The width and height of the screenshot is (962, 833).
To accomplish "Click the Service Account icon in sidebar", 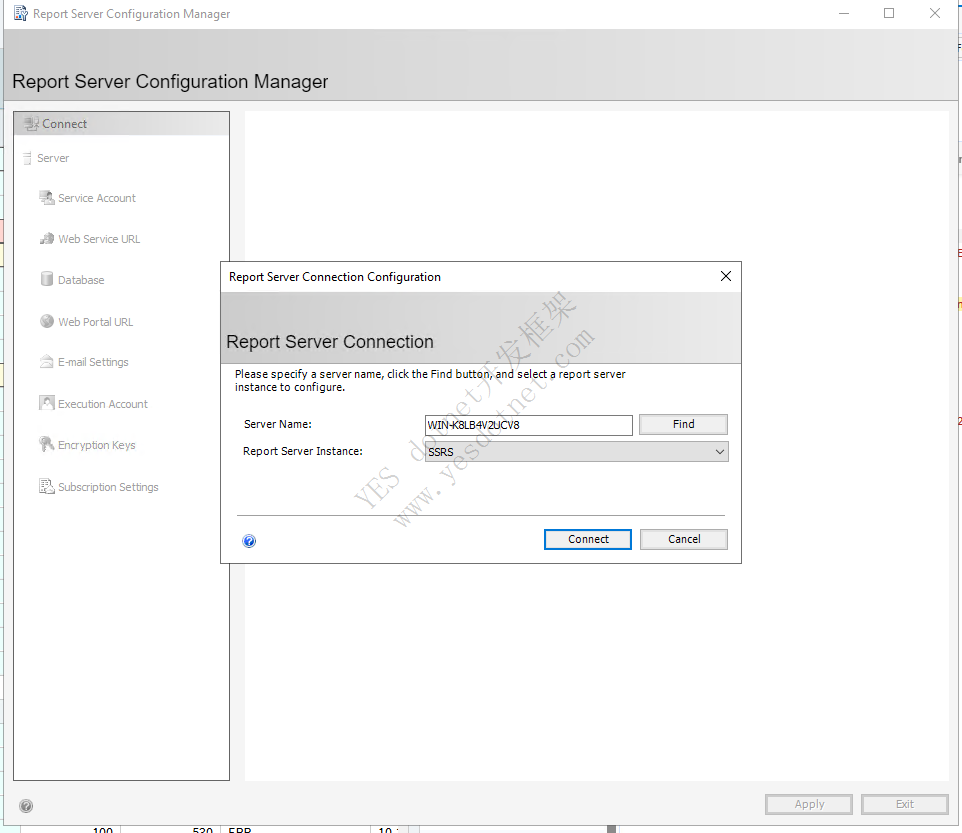I will 47,198.
